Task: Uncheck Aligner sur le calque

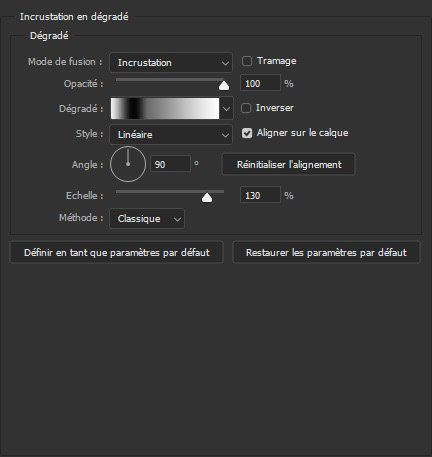Action: (x=247, y=133)
